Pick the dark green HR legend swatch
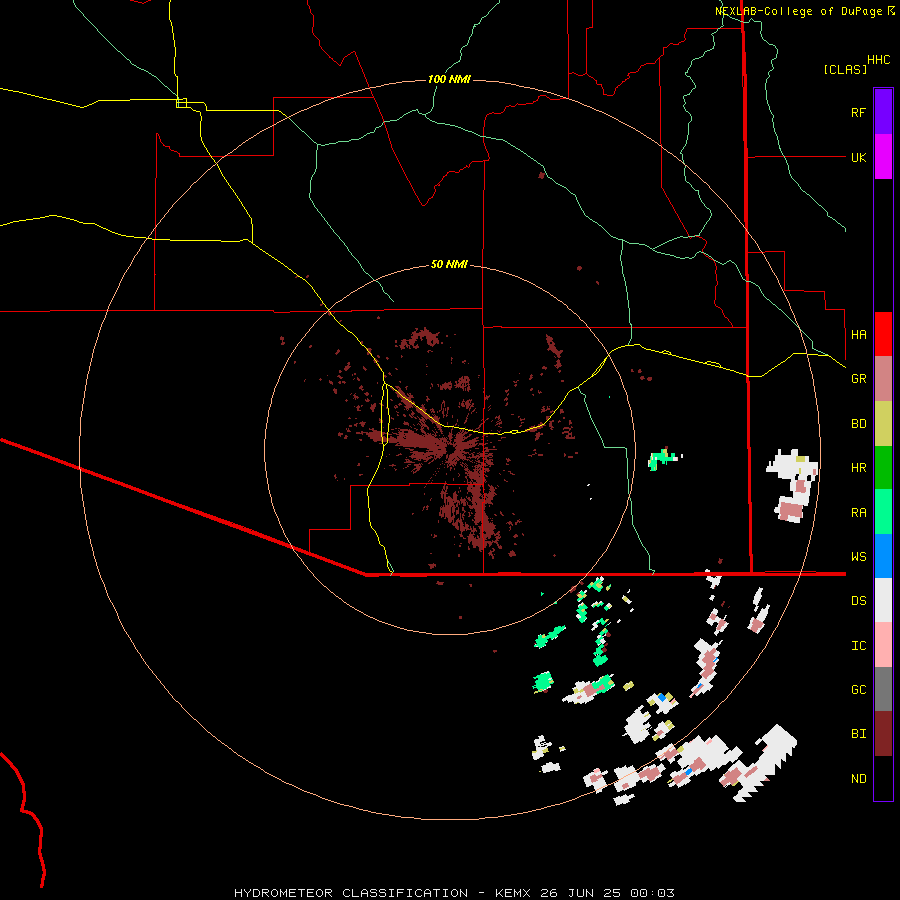 (x=883, y=468)
